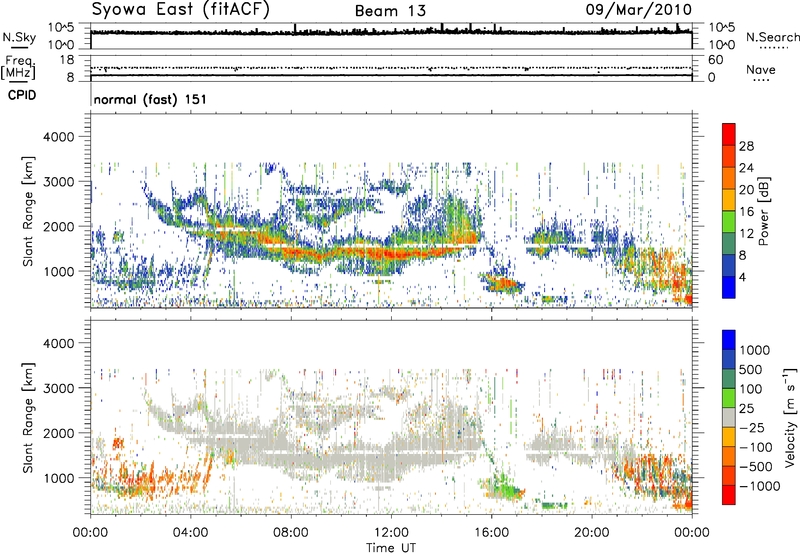Click the Power panel's '2000' range tick
The width and height of the screenshot is (800, 554).
(x=58, y=226)
